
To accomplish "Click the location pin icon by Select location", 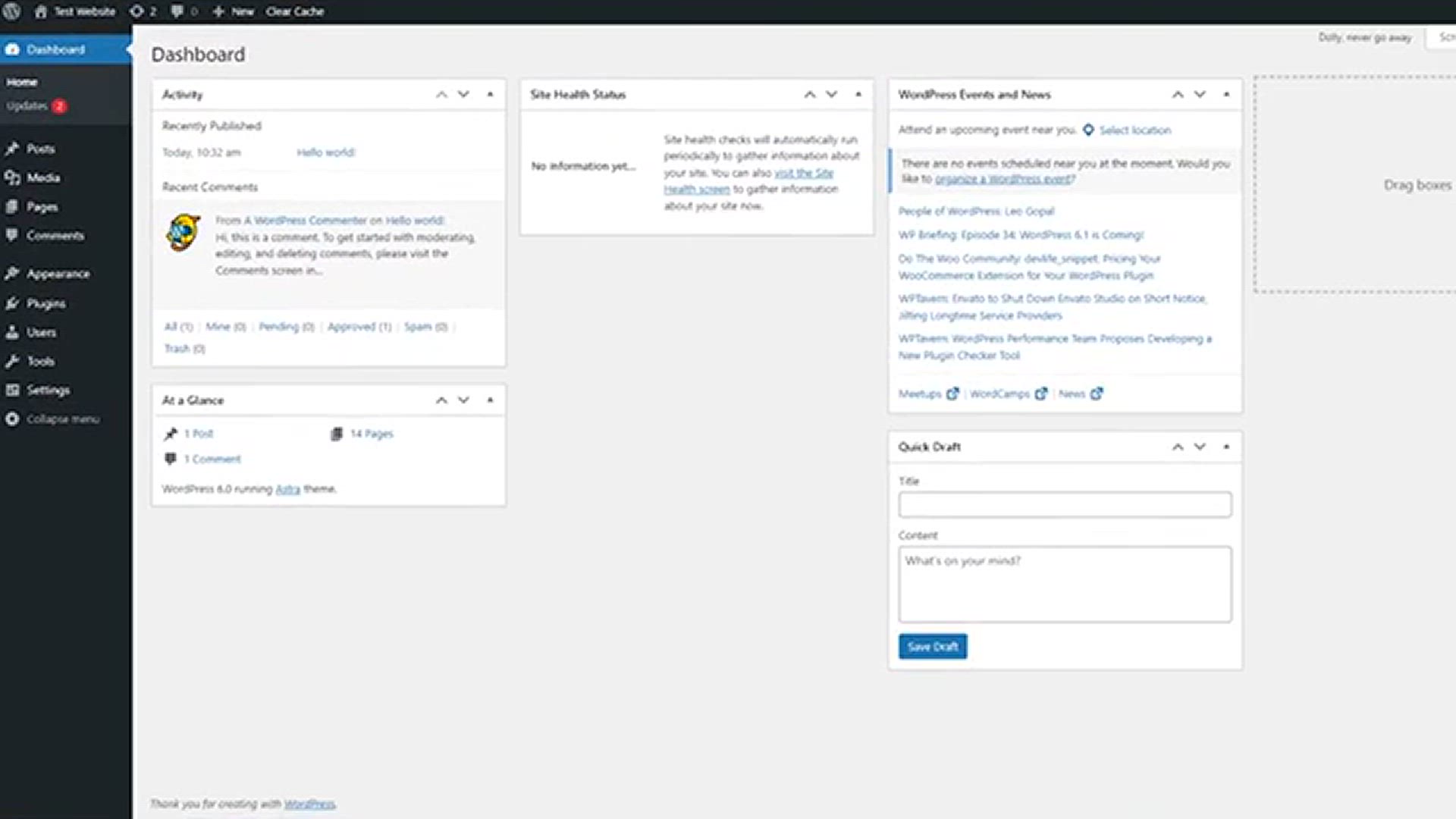I will [x=1088, y=130].
